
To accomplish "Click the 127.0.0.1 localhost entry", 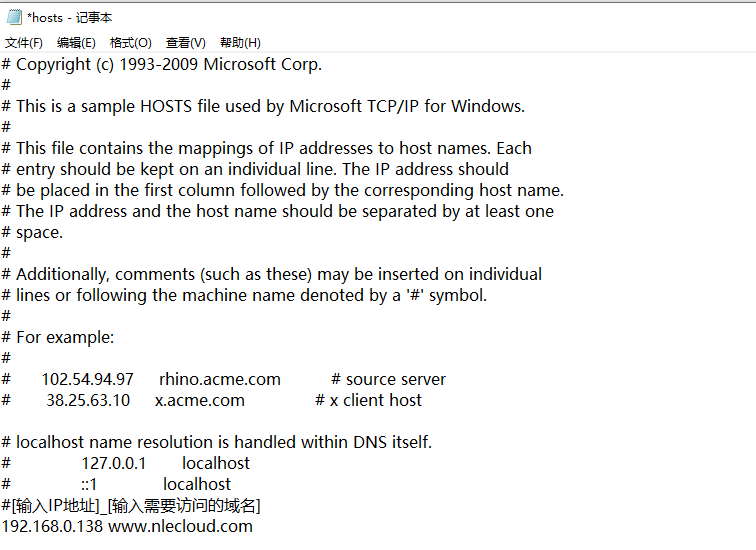I will [x=165, y=463].
